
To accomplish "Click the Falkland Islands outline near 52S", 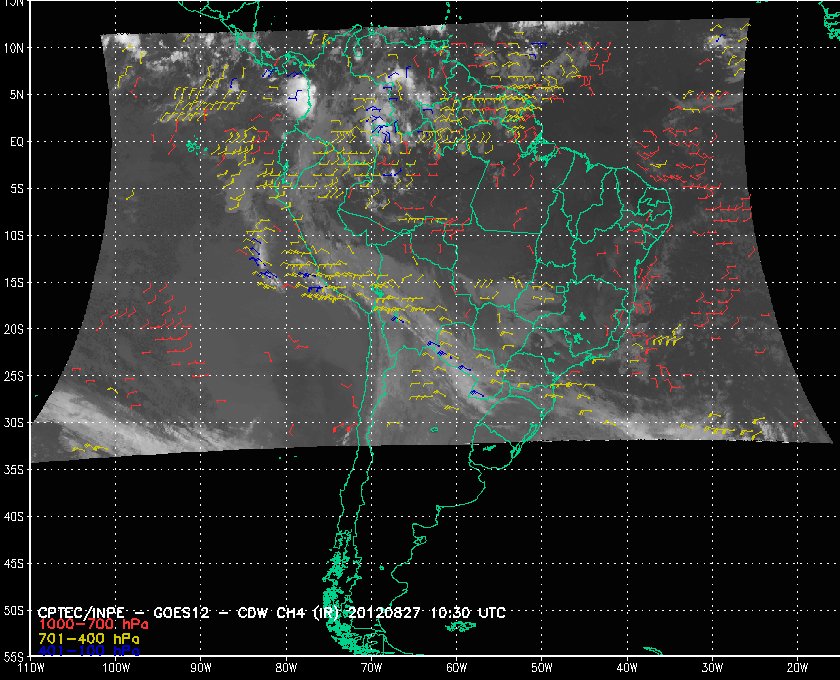I will (x=461, y=627).
